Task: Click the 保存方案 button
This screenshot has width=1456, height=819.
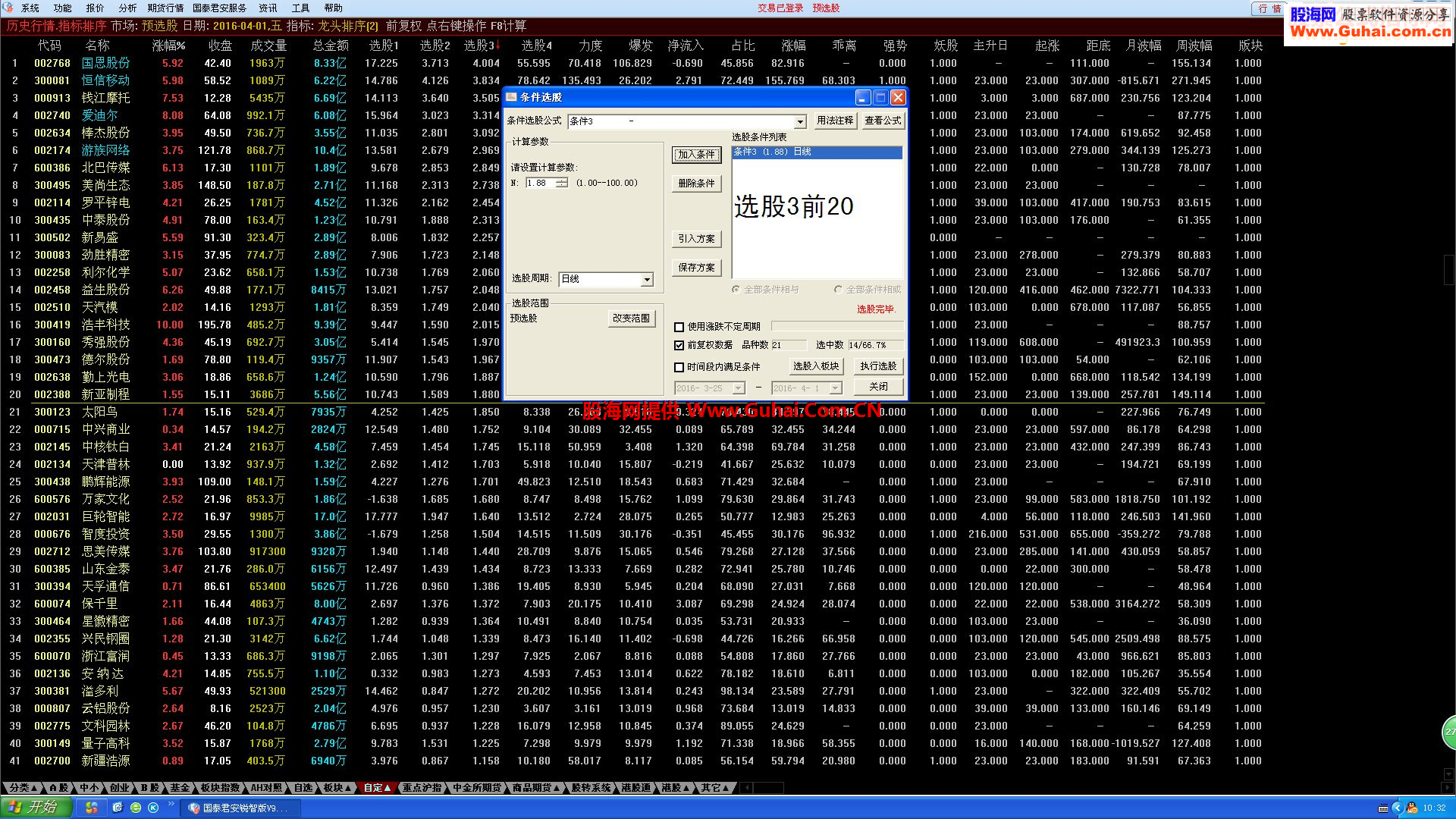Action: pyautogui.click(x=696, y=268)
